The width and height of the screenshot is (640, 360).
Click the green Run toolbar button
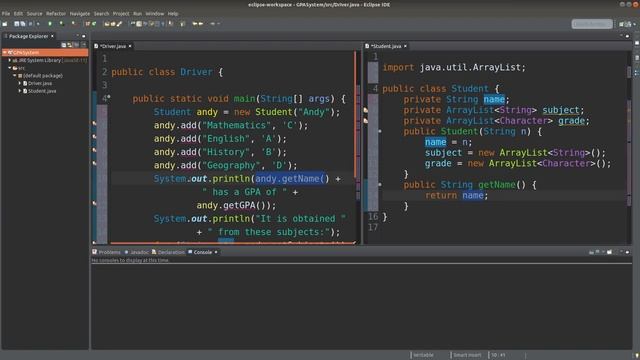click(50, 24)
